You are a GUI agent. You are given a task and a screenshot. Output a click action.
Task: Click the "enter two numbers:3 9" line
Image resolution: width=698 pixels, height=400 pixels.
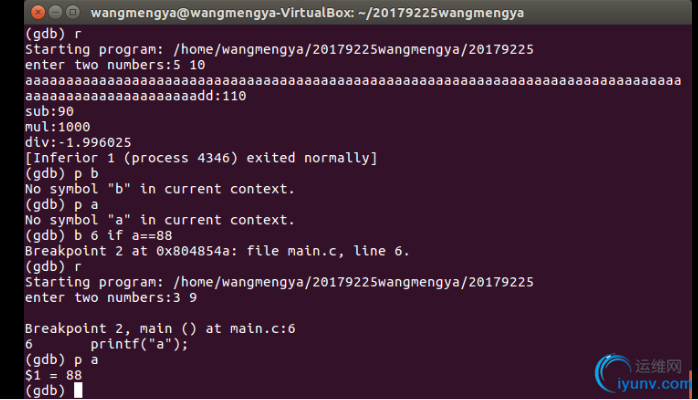tap(111, 297)
